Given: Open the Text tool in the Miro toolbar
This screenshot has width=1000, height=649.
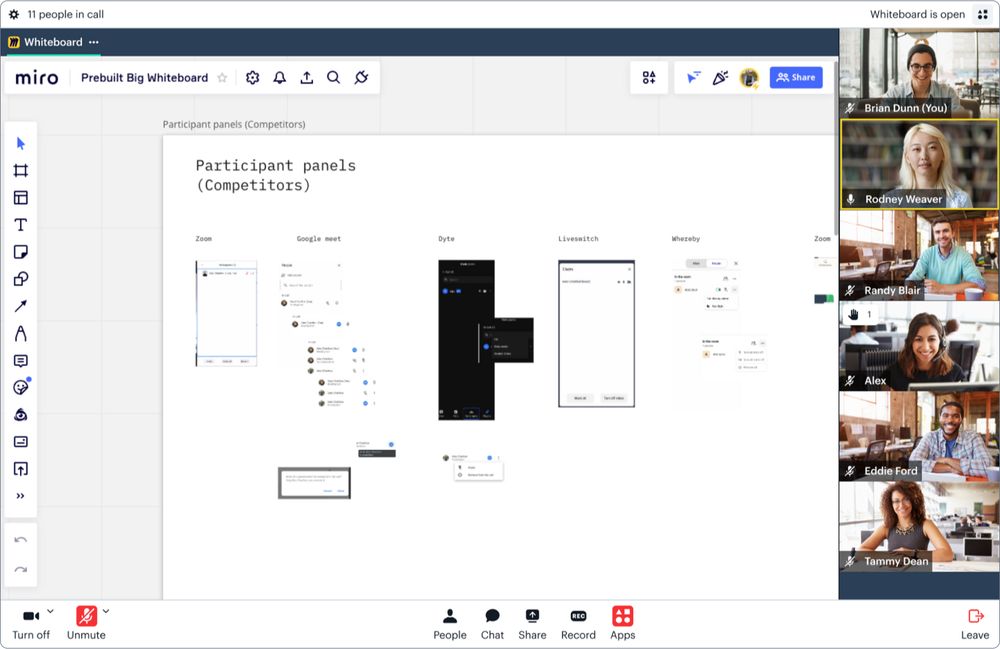Looking at the screenshot, I should coord(20,225).
